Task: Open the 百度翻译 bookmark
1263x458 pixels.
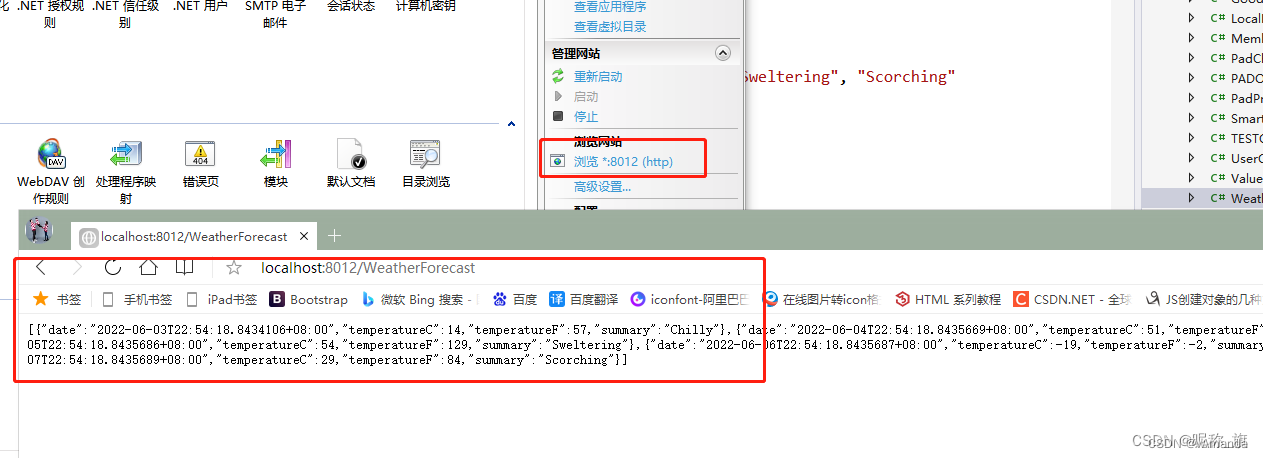Action: pyautogui.click(x=584, y=299)
